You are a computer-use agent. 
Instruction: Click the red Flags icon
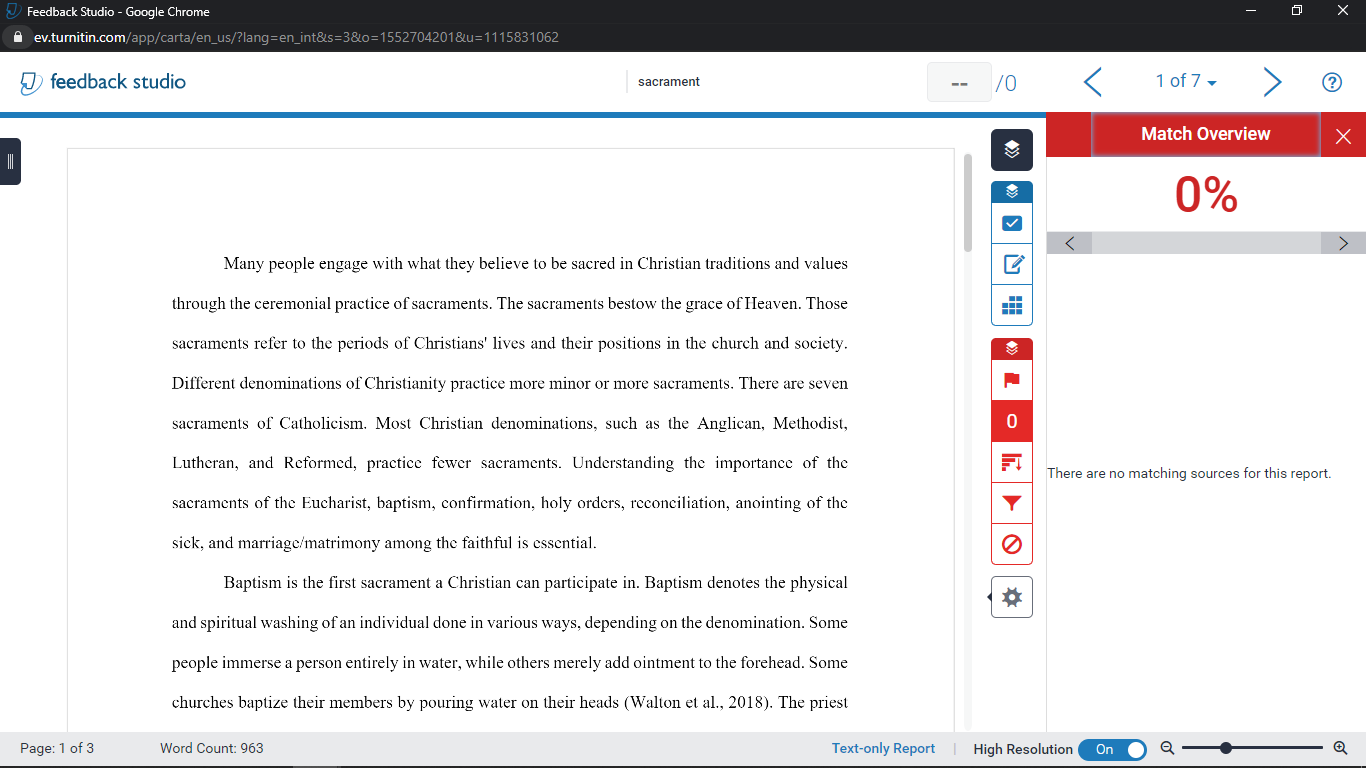click(x=1011, y=380)
